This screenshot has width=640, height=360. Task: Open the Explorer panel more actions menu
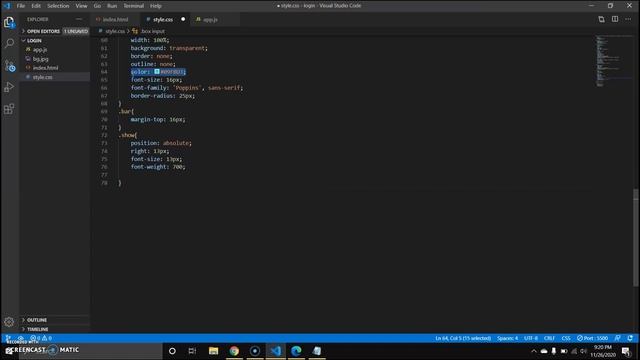pyautogui.click(x=79, y=19)
